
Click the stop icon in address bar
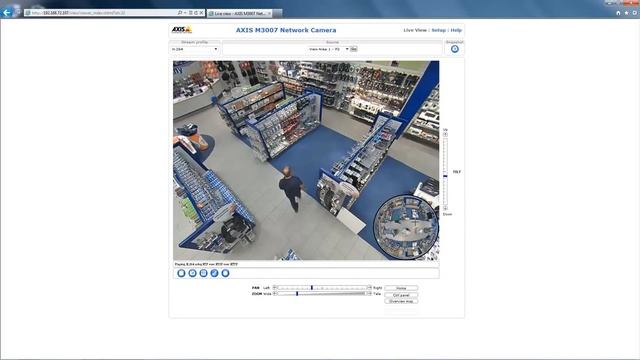pyautogui.click(x=201, y=13)
